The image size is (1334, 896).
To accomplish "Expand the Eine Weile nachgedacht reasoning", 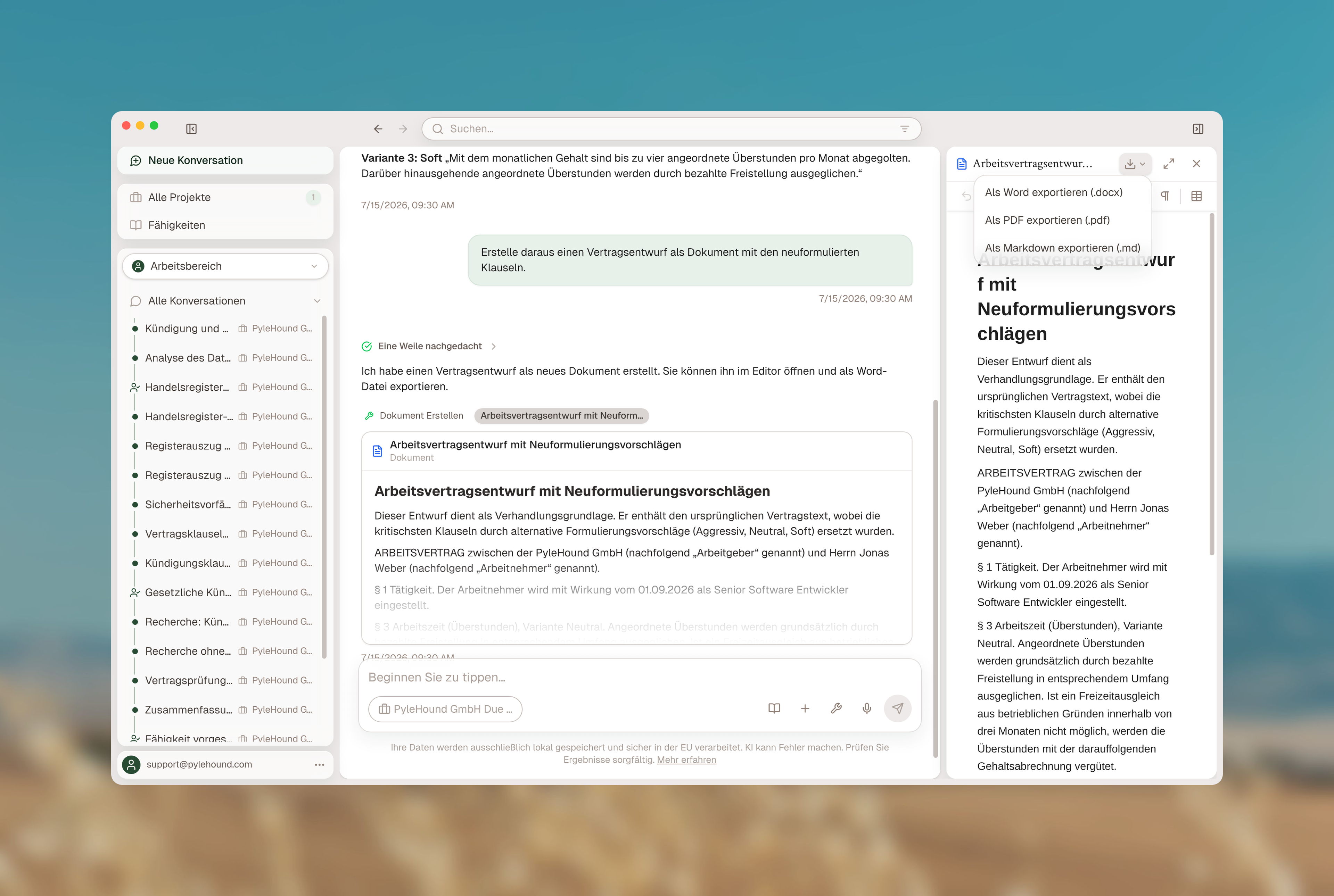I will coord(429,346).
